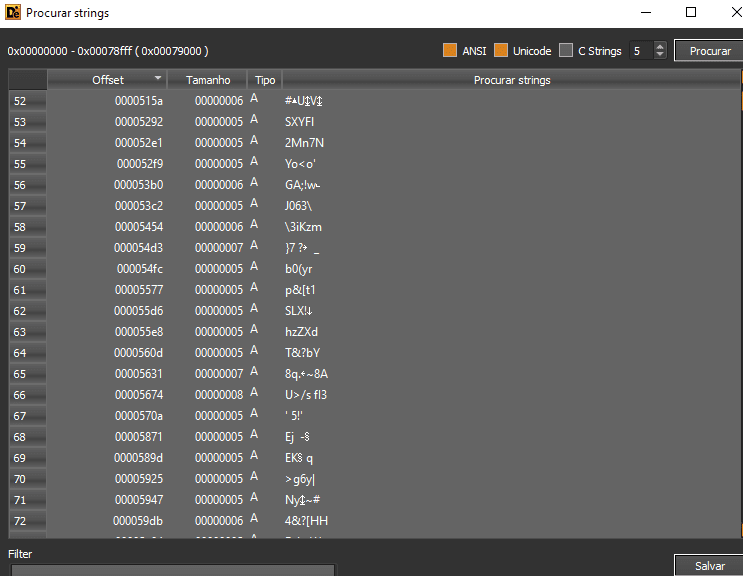Click type cell A in row 70

click(x=254, y=477)
